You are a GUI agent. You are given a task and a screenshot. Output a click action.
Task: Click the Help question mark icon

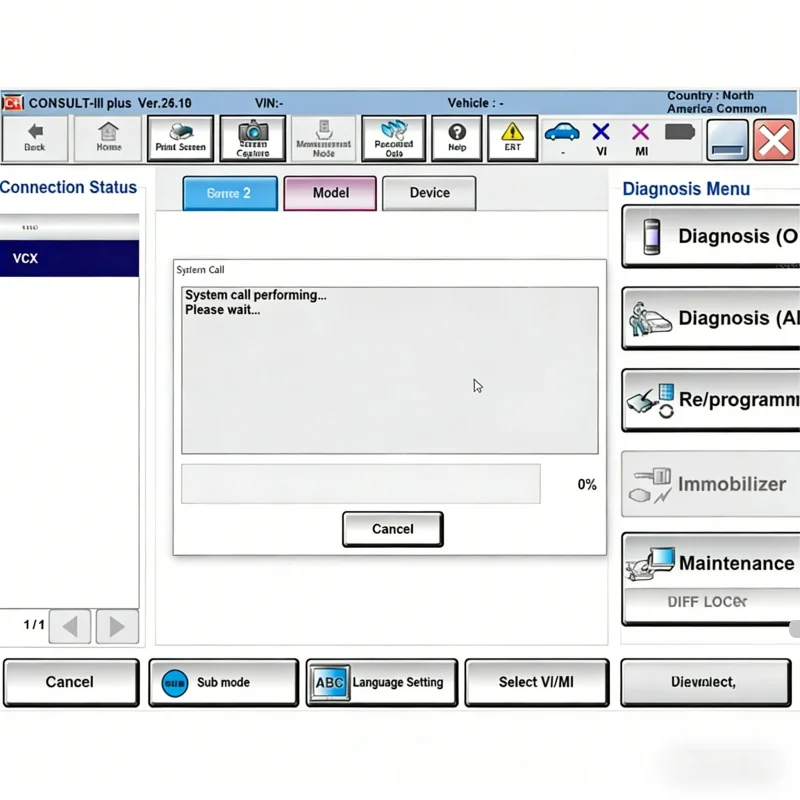coord(457,138)
